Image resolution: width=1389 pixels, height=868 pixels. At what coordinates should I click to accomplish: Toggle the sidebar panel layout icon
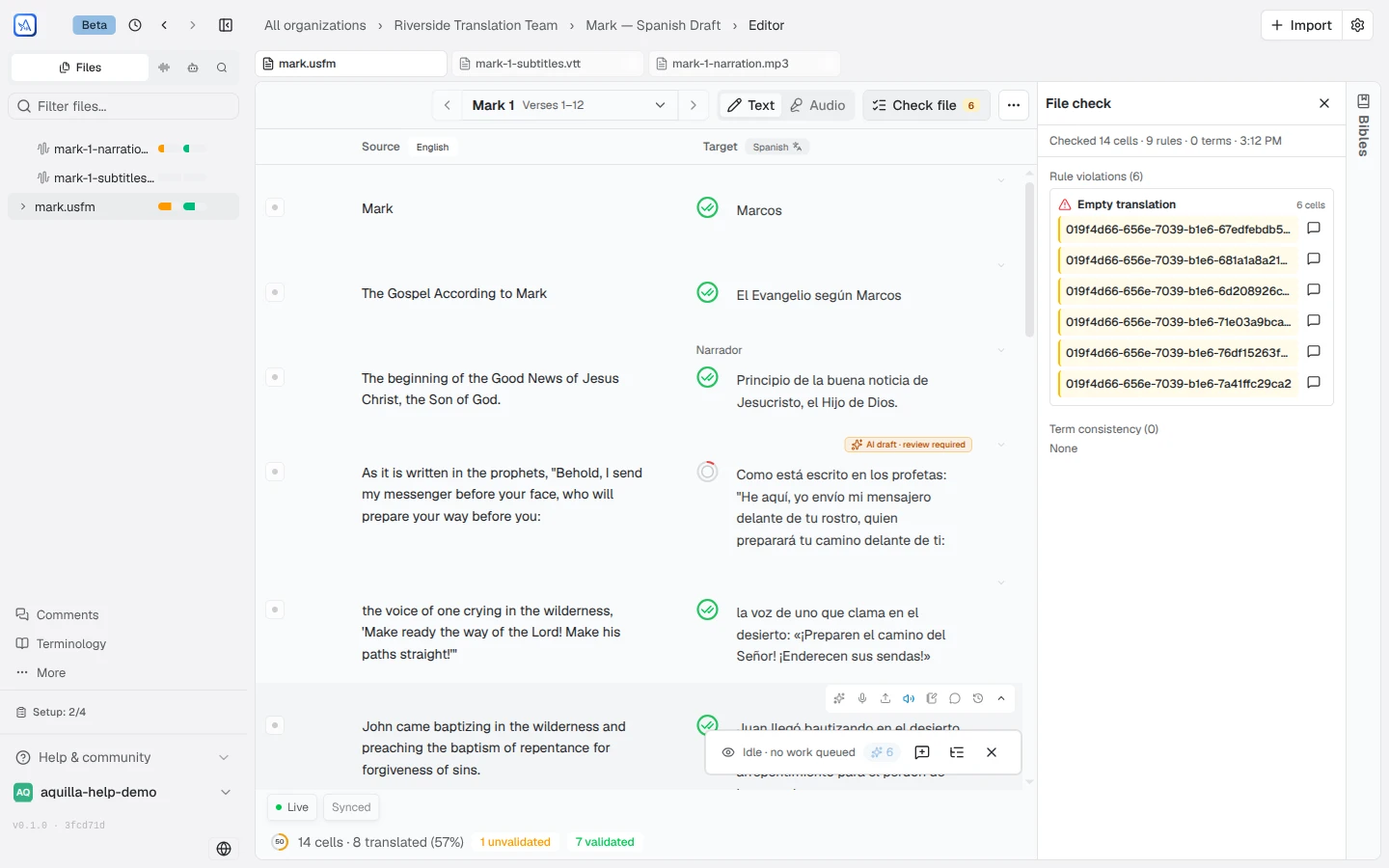(226, 25)
